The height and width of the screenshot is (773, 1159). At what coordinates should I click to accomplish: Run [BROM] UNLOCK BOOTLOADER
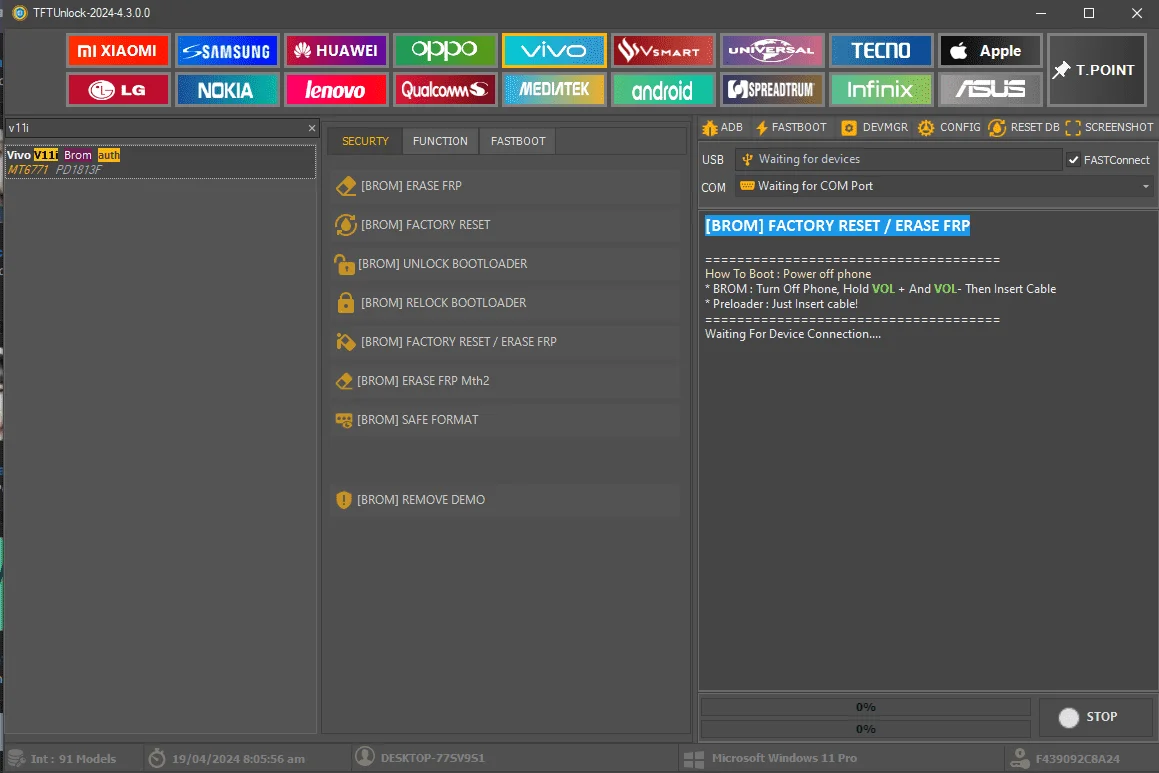[x=505, y=264]
